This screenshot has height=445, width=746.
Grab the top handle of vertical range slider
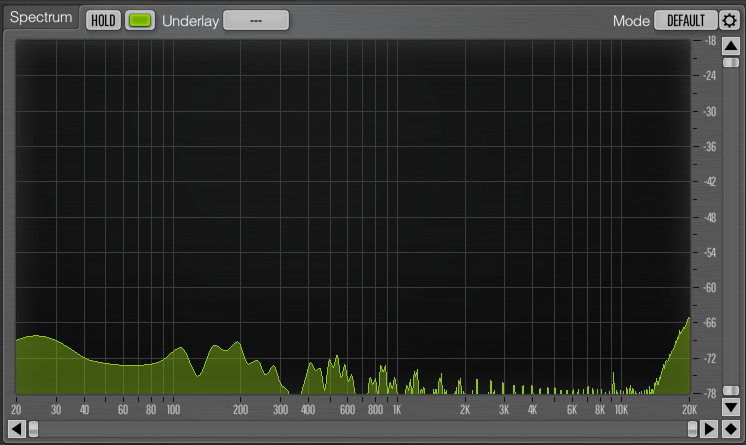(731, 62)
